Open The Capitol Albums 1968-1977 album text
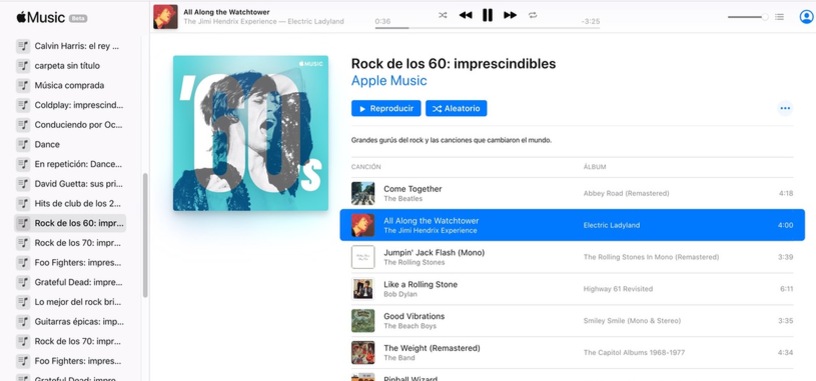The height and width of the screenshot is (381, 816). pyautogui.click(x=634, y=352)
